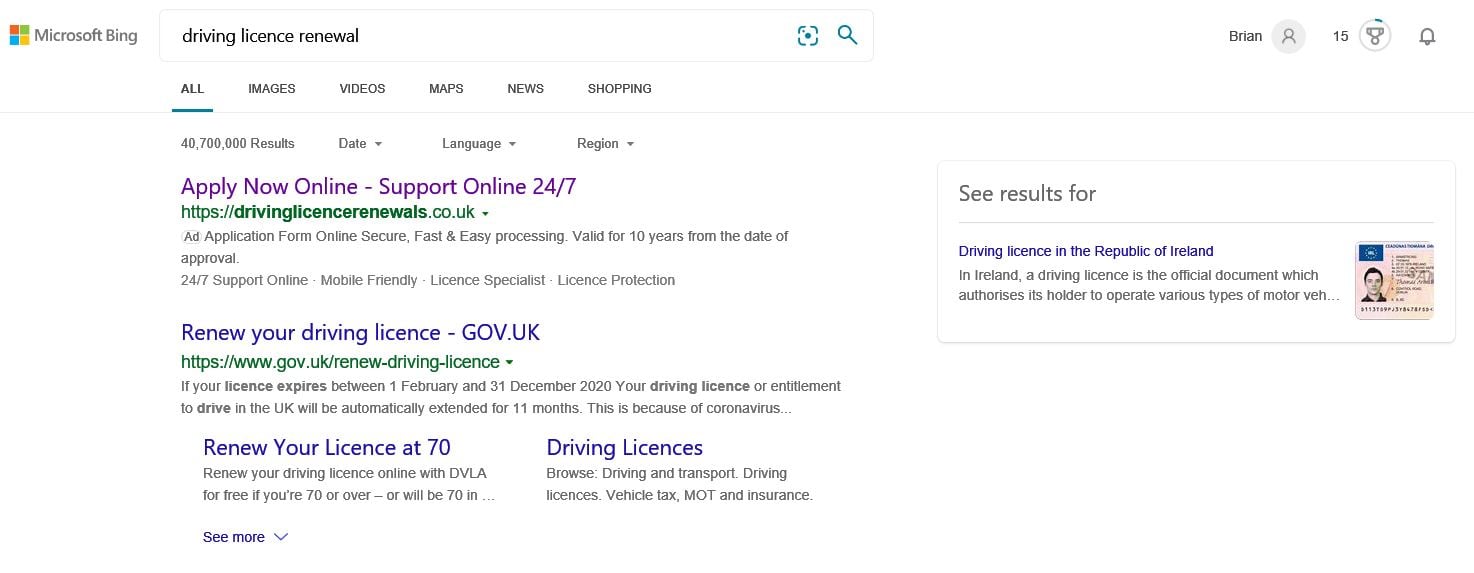This screenshot has height=573, width=1474.
Task: Click the drivinglicencerenewals.co.uk URL text
Action: 328,212
